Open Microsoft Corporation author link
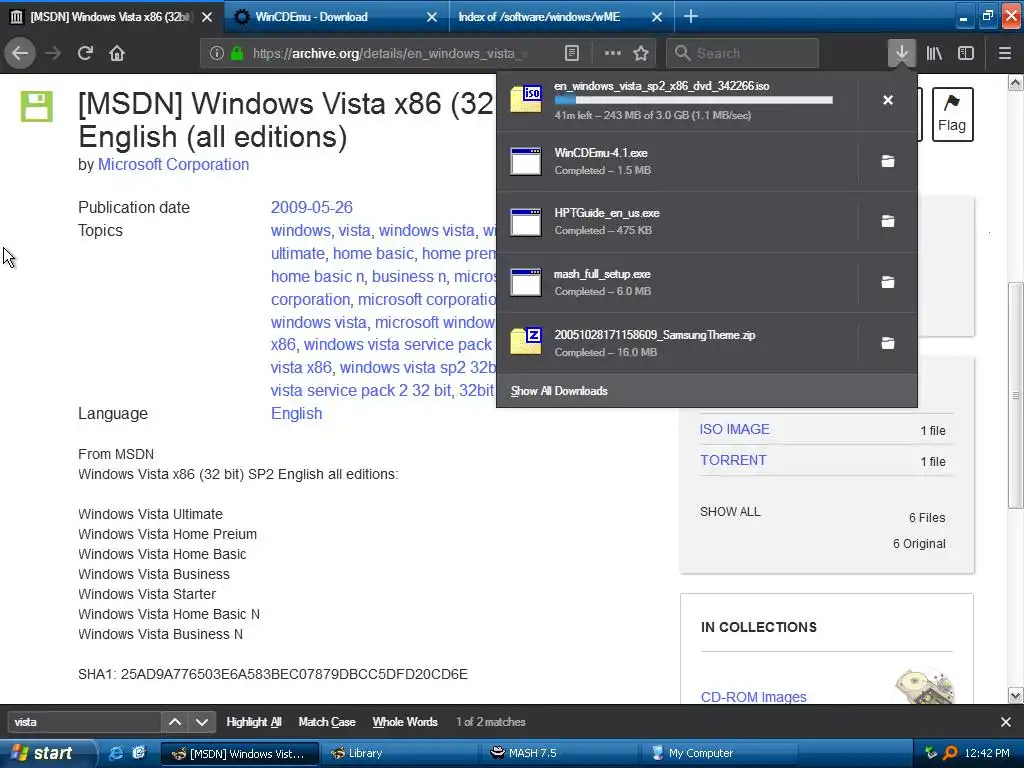 173,165
